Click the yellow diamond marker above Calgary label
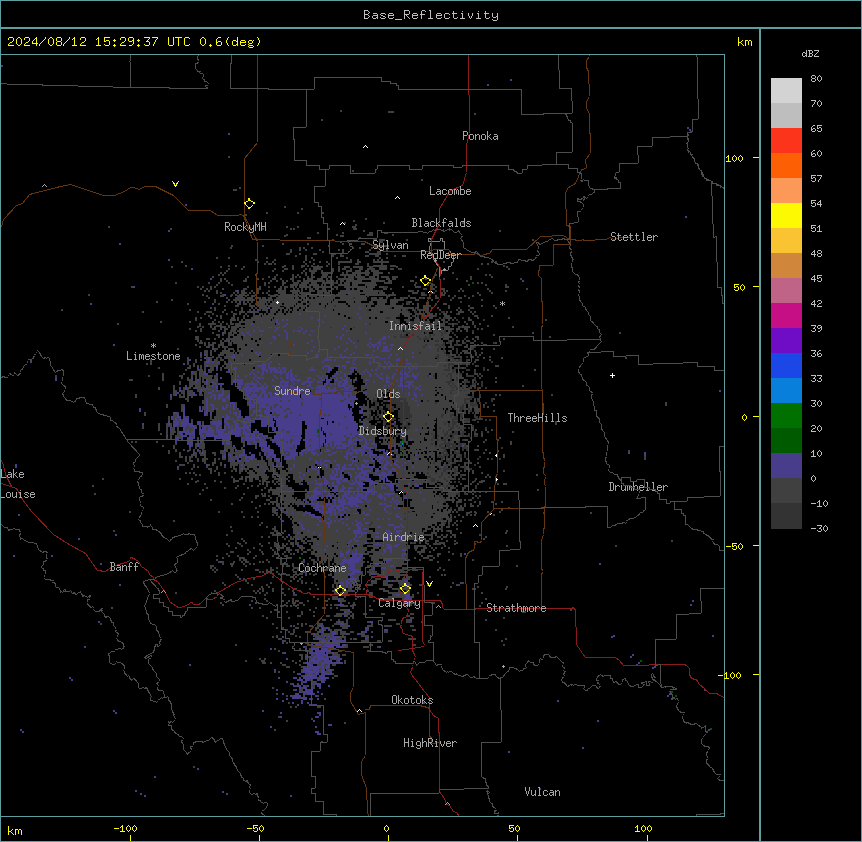This screenshot has height=842, width=862. (x=406, y=589)
